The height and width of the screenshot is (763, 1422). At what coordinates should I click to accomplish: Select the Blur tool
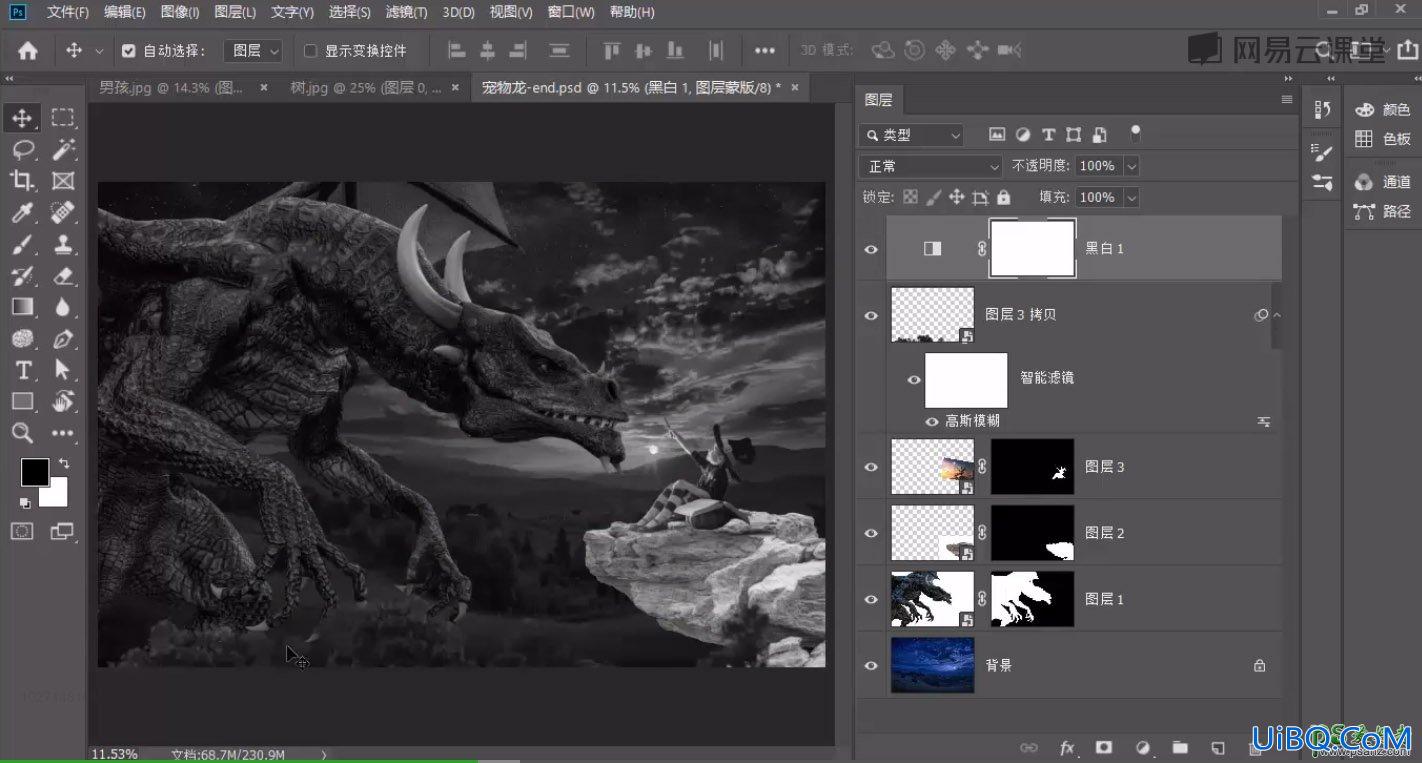(63, 307)
